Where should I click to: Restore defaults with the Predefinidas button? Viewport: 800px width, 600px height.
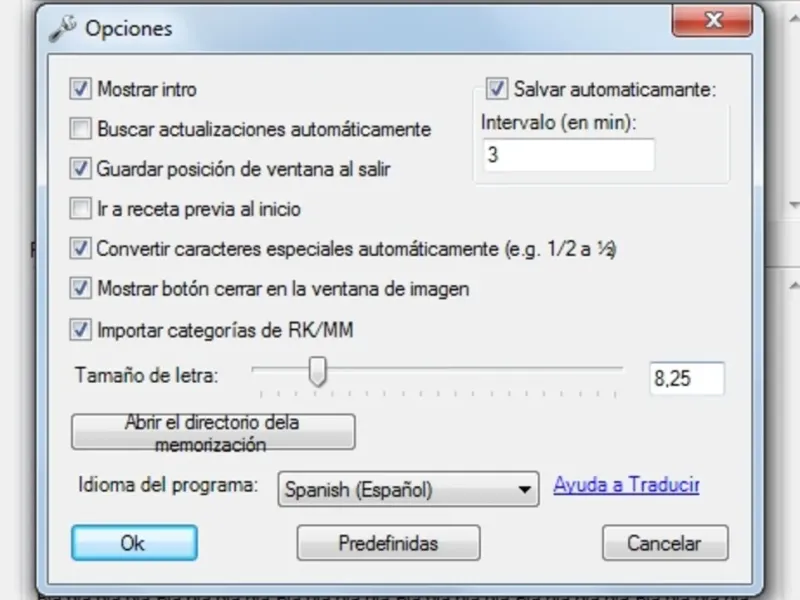point(388,543)
